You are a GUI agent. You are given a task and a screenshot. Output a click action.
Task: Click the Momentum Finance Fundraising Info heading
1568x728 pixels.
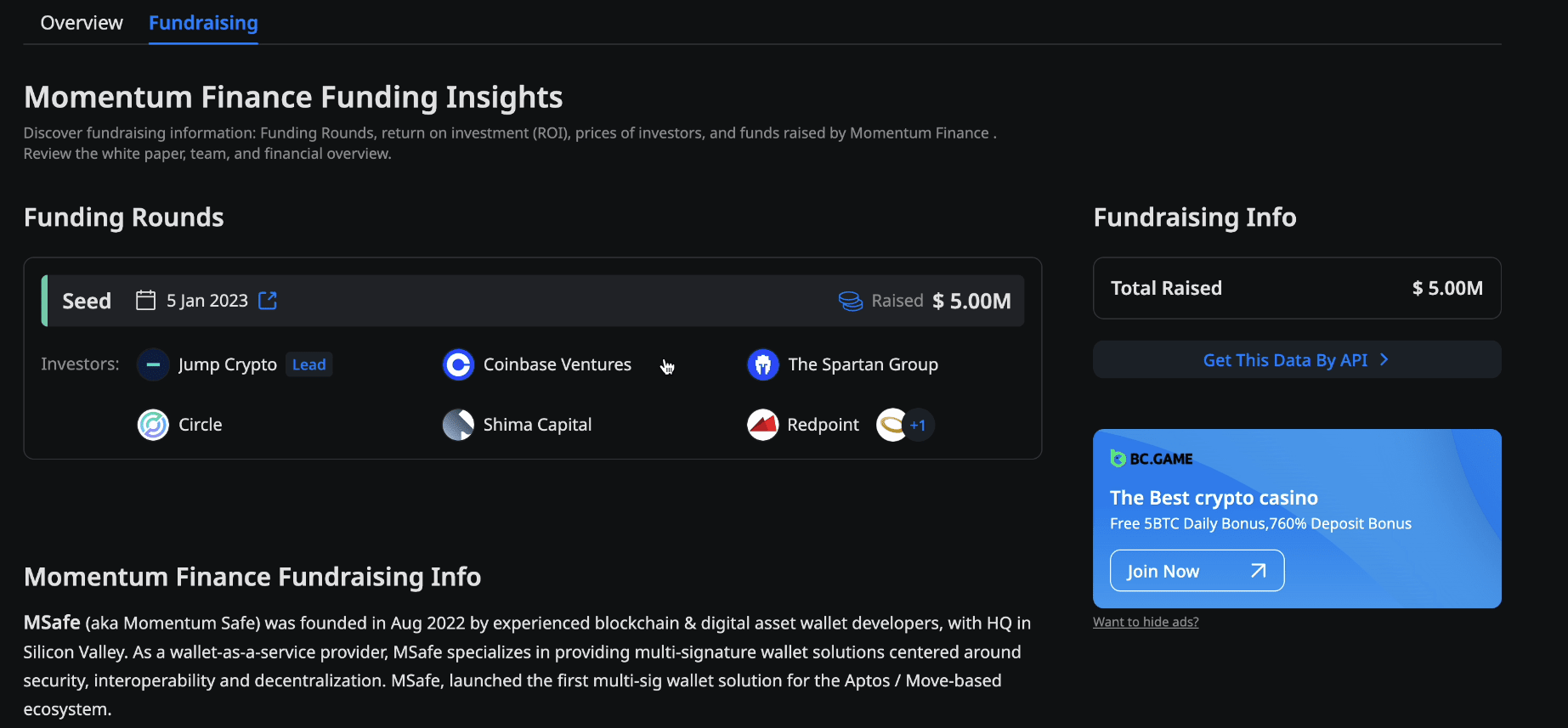click(252, 577)
